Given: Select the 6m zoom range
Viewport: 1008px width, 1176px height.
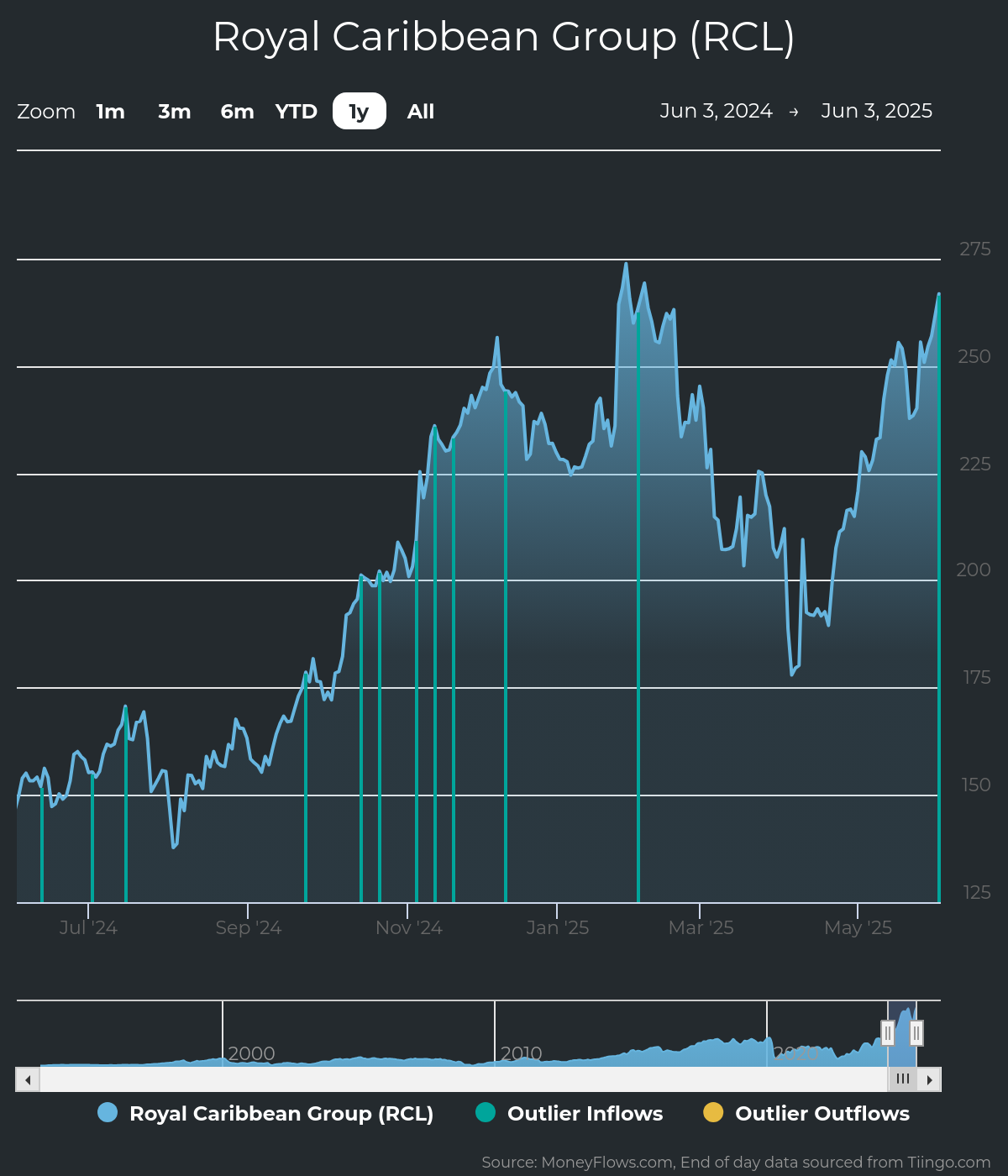Looking at the screenshot, I should pyautogui.click(x=237, y=112).
